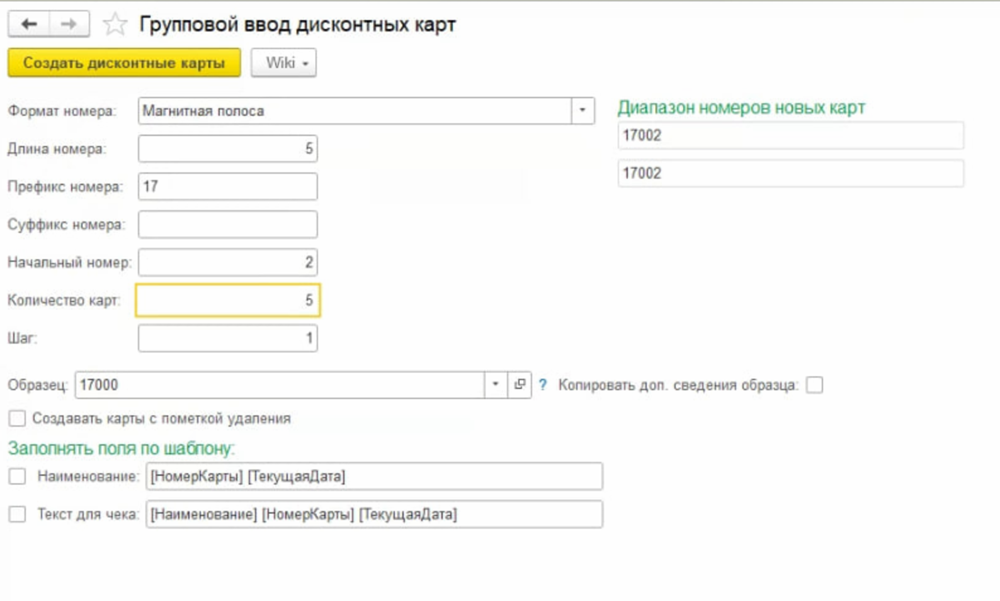The width and height of the screenshot is (1000, 601).
Task: Open the Wiki dropdown menu
Action: click(x=284, y=63)
